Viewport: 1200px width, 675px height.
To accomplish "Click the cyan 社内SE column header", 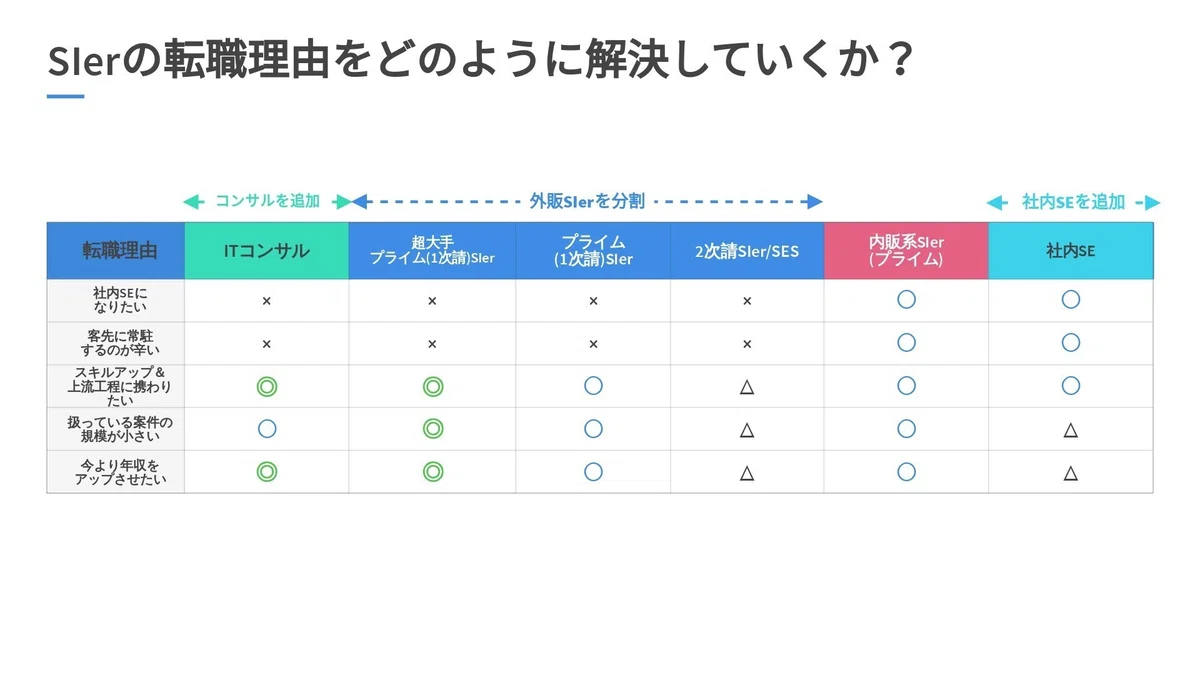I will (1070, 251).
